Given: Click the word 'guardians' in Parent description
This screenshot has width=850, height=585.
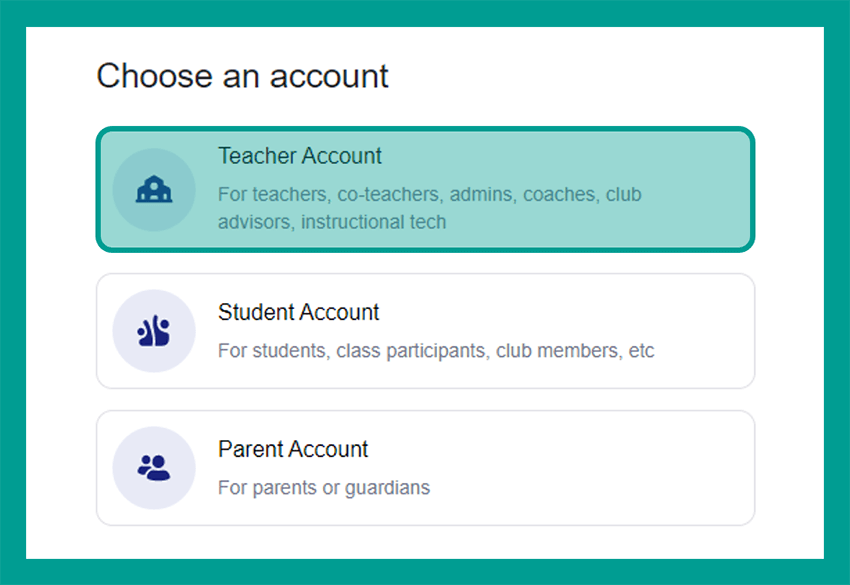Looking at the screenshot, I should (388, 488).
